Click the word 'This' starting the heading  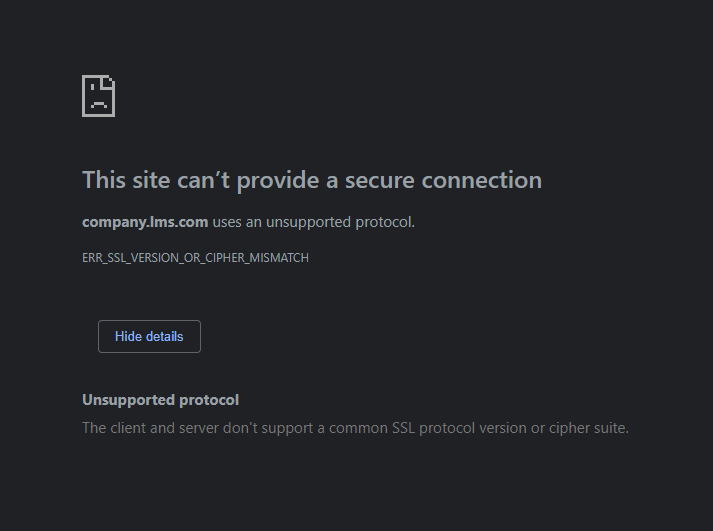104,180
